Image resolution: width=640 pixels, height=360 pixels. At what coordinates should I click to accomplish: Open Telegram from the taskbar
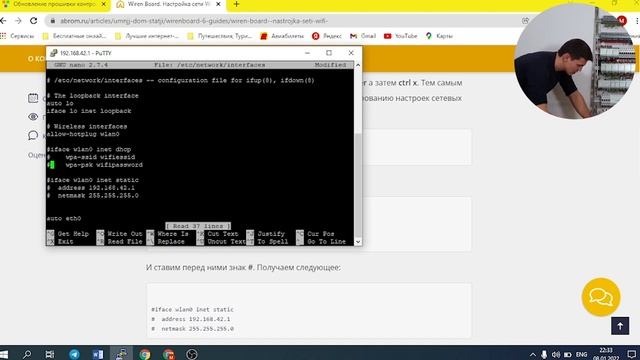74,354
